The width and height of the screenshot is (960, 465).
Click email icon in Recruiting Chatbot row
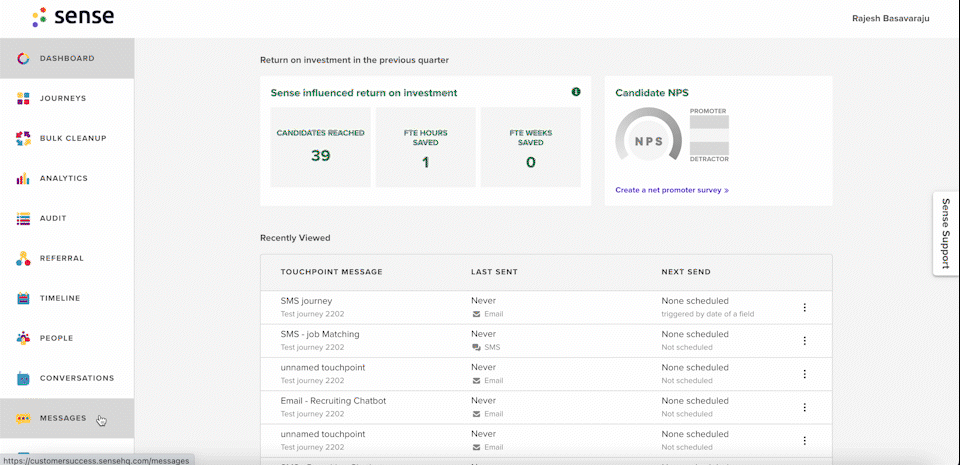476,414
